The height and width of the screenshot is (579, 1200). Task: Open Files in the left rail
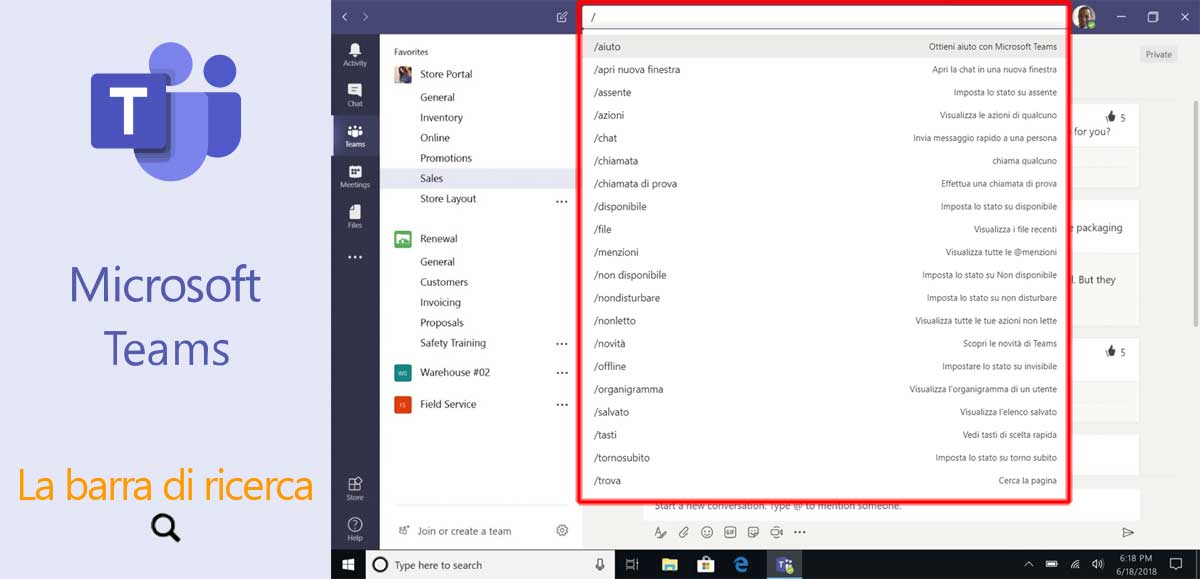pos(355,217)
